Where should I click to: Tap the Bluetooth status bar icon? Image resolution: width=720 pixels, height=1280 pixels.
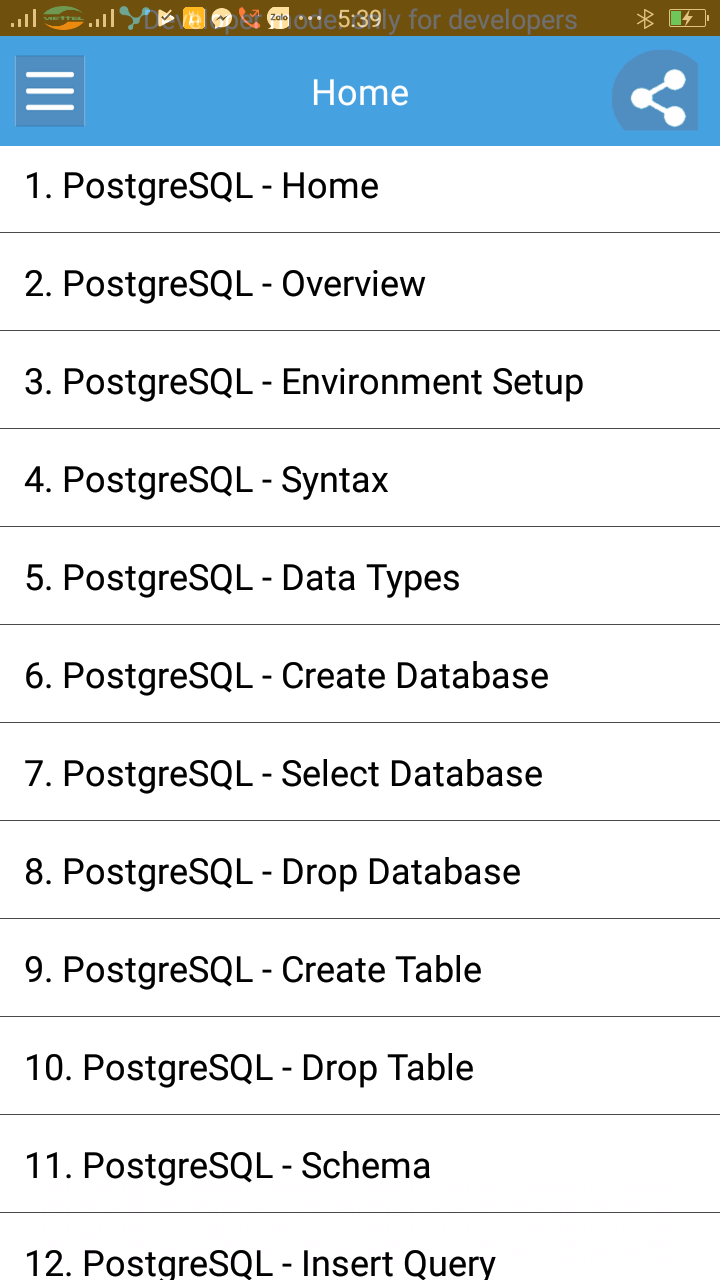point(645,18)
